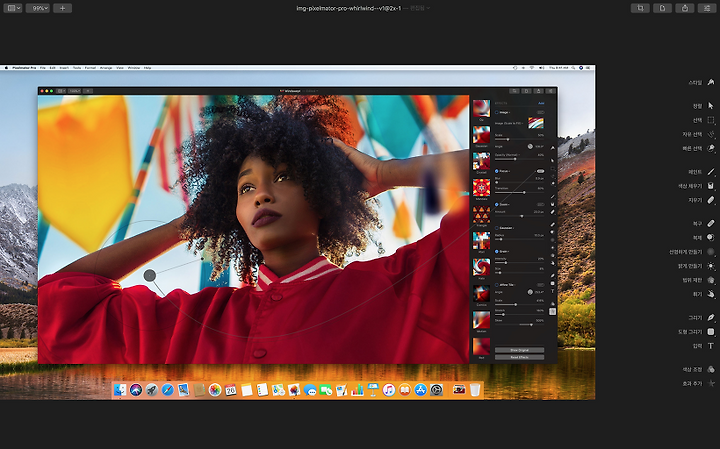Click the Trash icon in the pictured dock
The image size is (720, 449).
[x=475, y=390]
